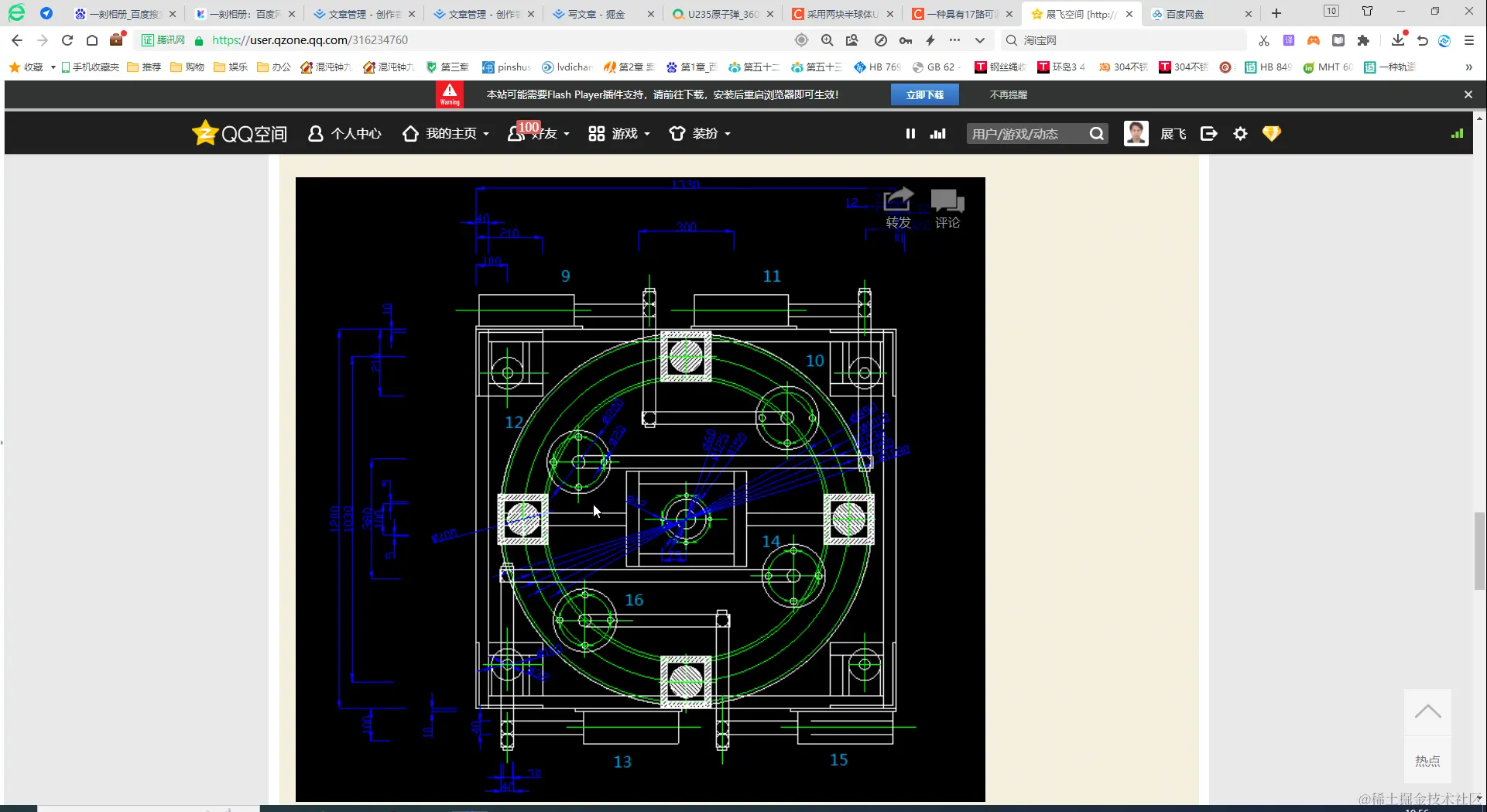Image resolution: width=1487 pixels, height=812 pixels.
Task: Go forward to next page
Action: (43, 40)
